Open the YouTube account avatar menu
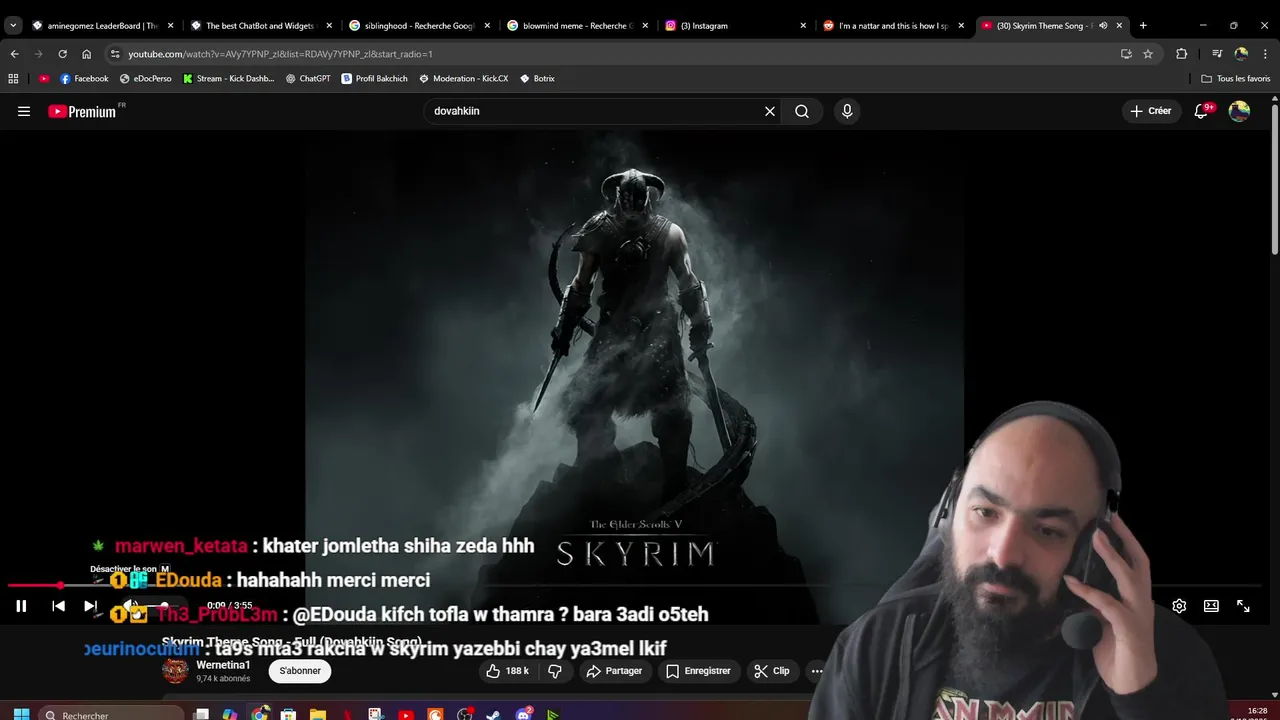Viewport: 1280px width, 720px height. (1239, 111)
